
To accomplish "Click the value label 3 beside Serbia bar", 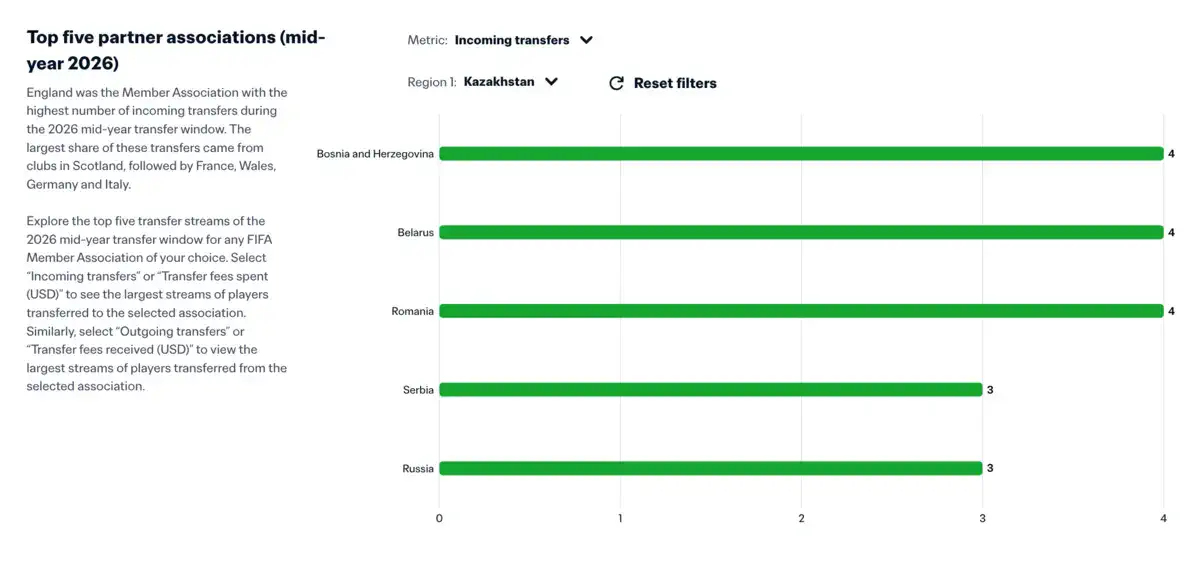I will (990, 390).
